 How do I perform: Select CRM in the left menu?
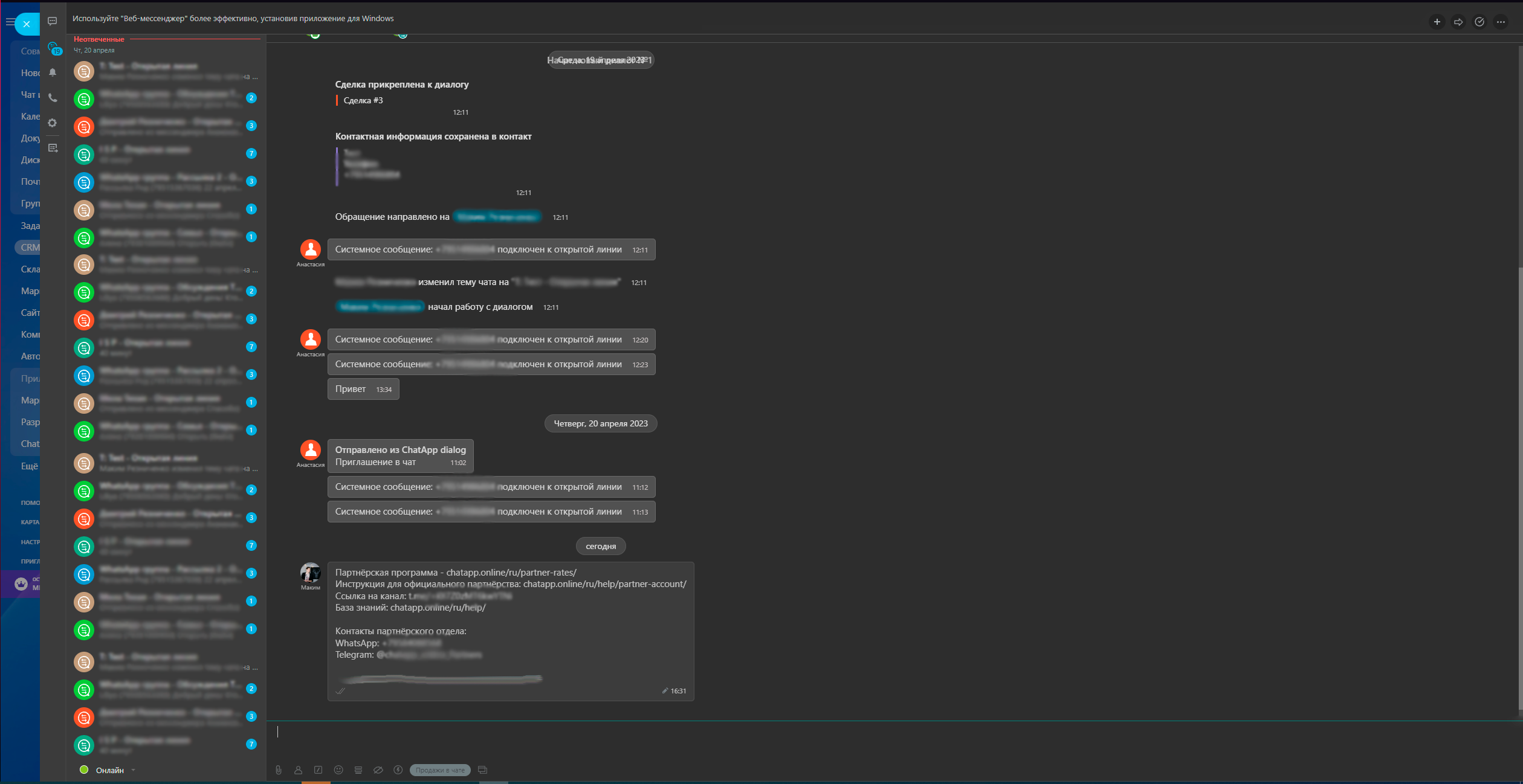tap(29, 248)
